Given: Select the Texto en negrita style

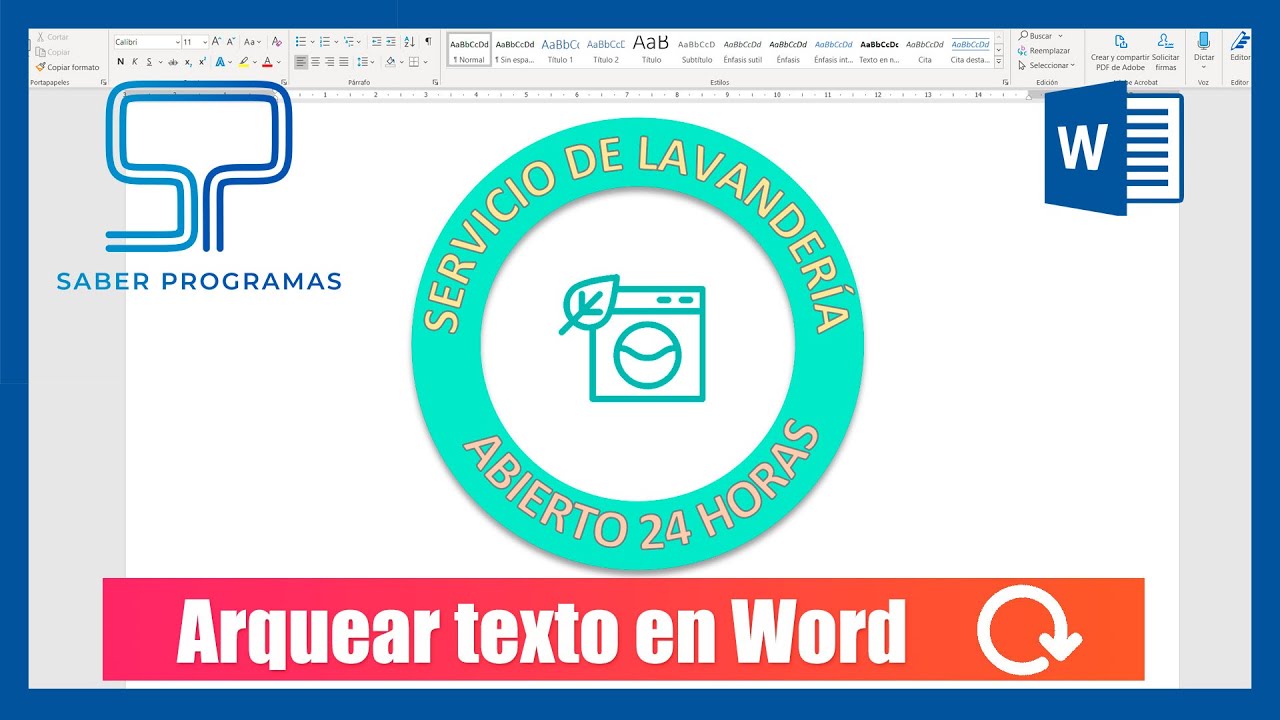Looking at the screenshot, I should (x=879, y=52).
